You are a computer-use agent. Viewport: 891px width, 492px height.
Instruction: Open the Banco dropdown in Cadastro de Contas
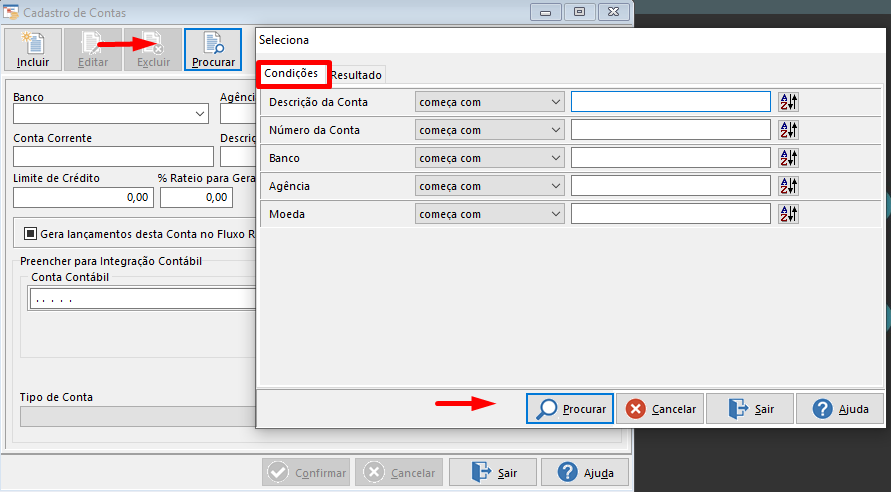click(111, 114)
